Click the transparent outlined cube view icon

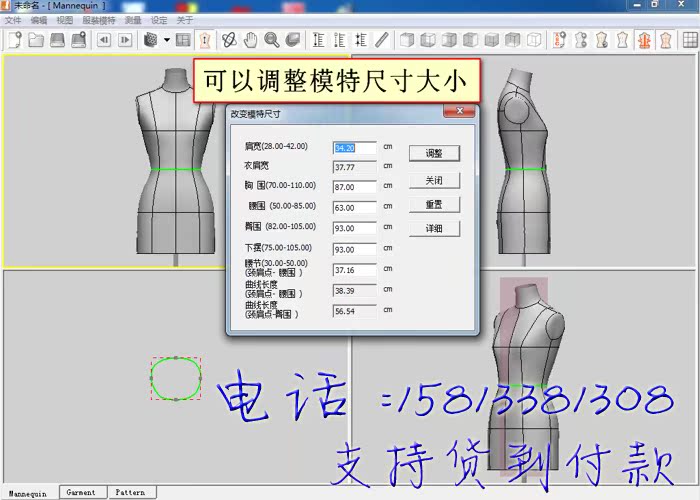pos(534,40)
